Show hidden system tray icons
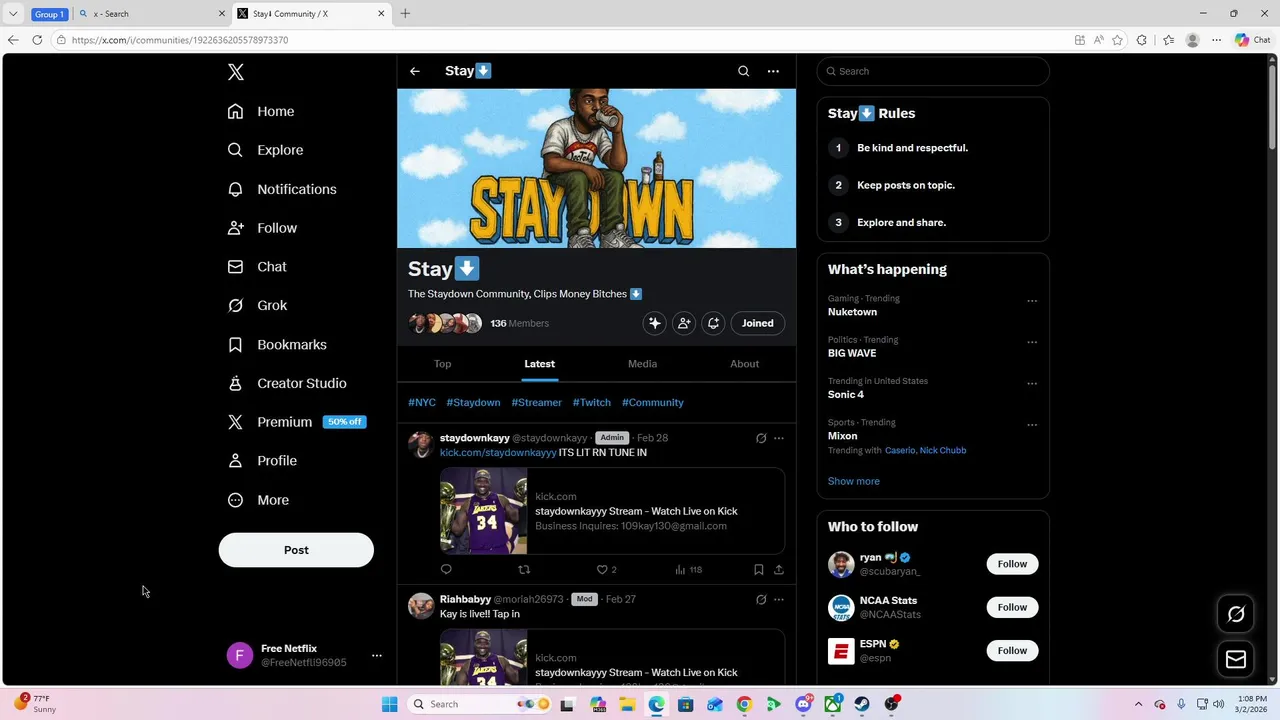The width and height of the screenshot is (1280, 720). pyautogui.click(x=1138, y=704)
